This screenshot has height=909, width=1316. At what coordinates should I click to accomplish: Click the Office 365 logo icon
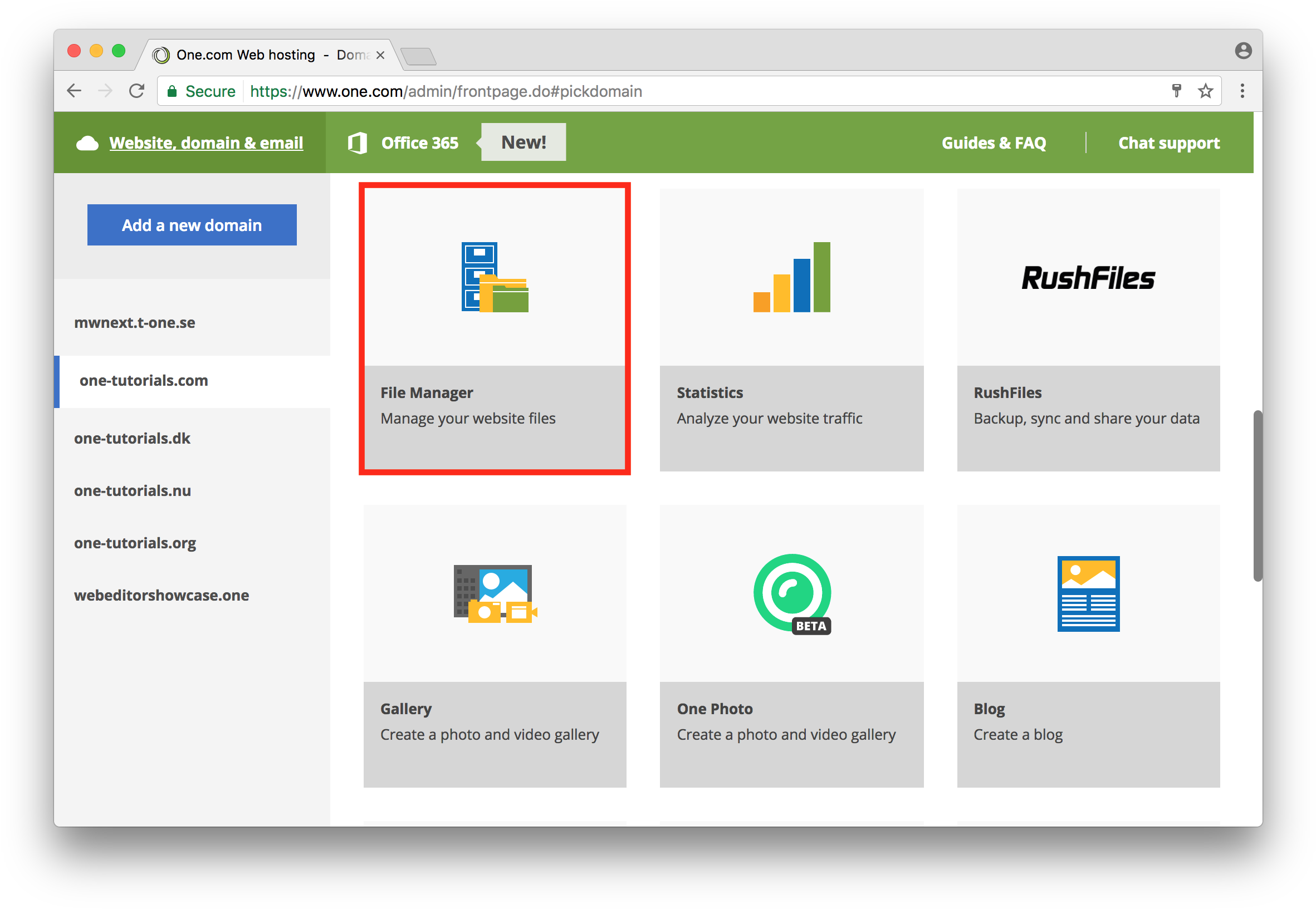pos(357,143)
